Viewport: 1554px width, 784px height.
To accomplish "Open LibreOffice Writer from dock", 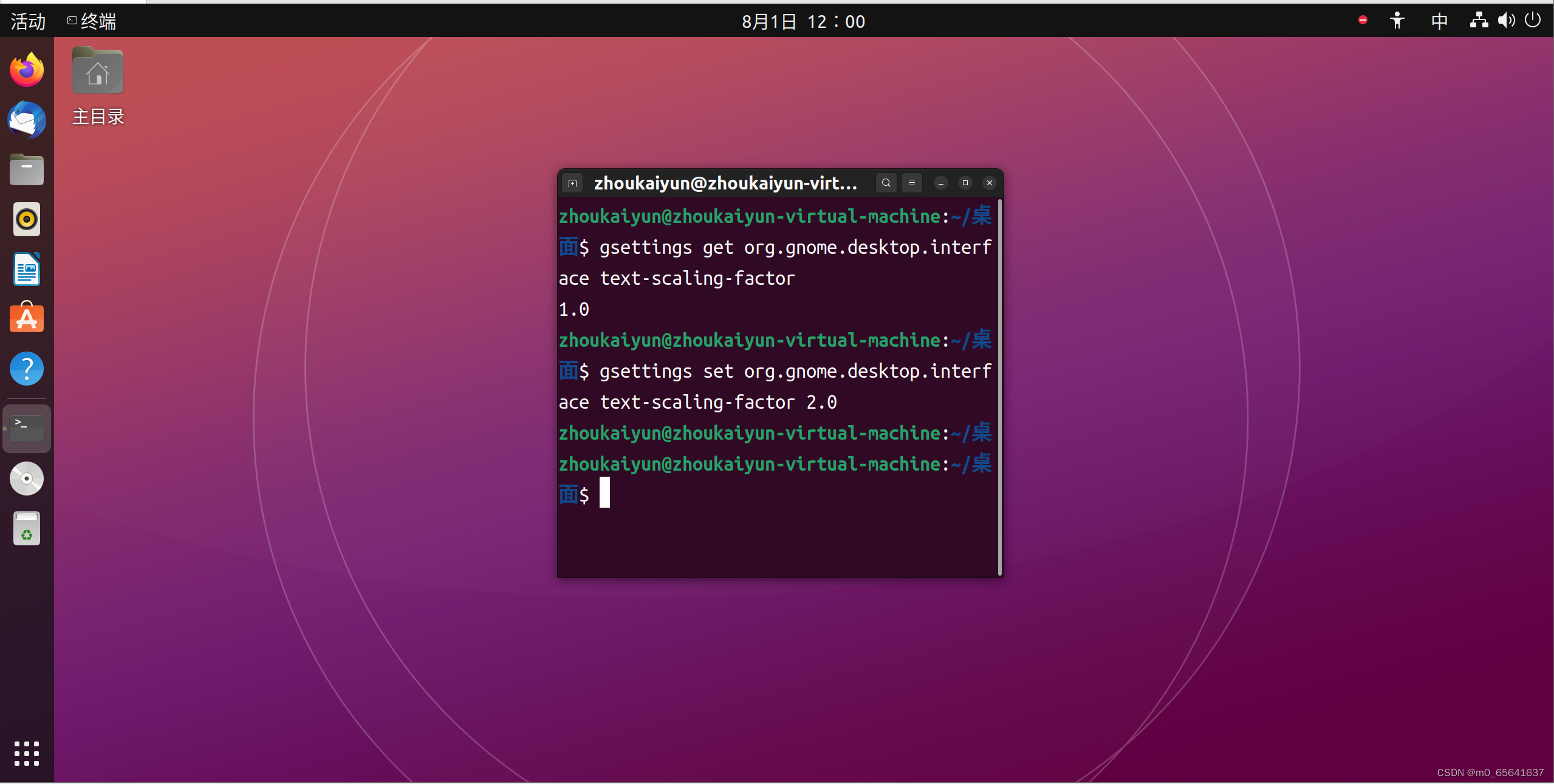I will 27,269.
